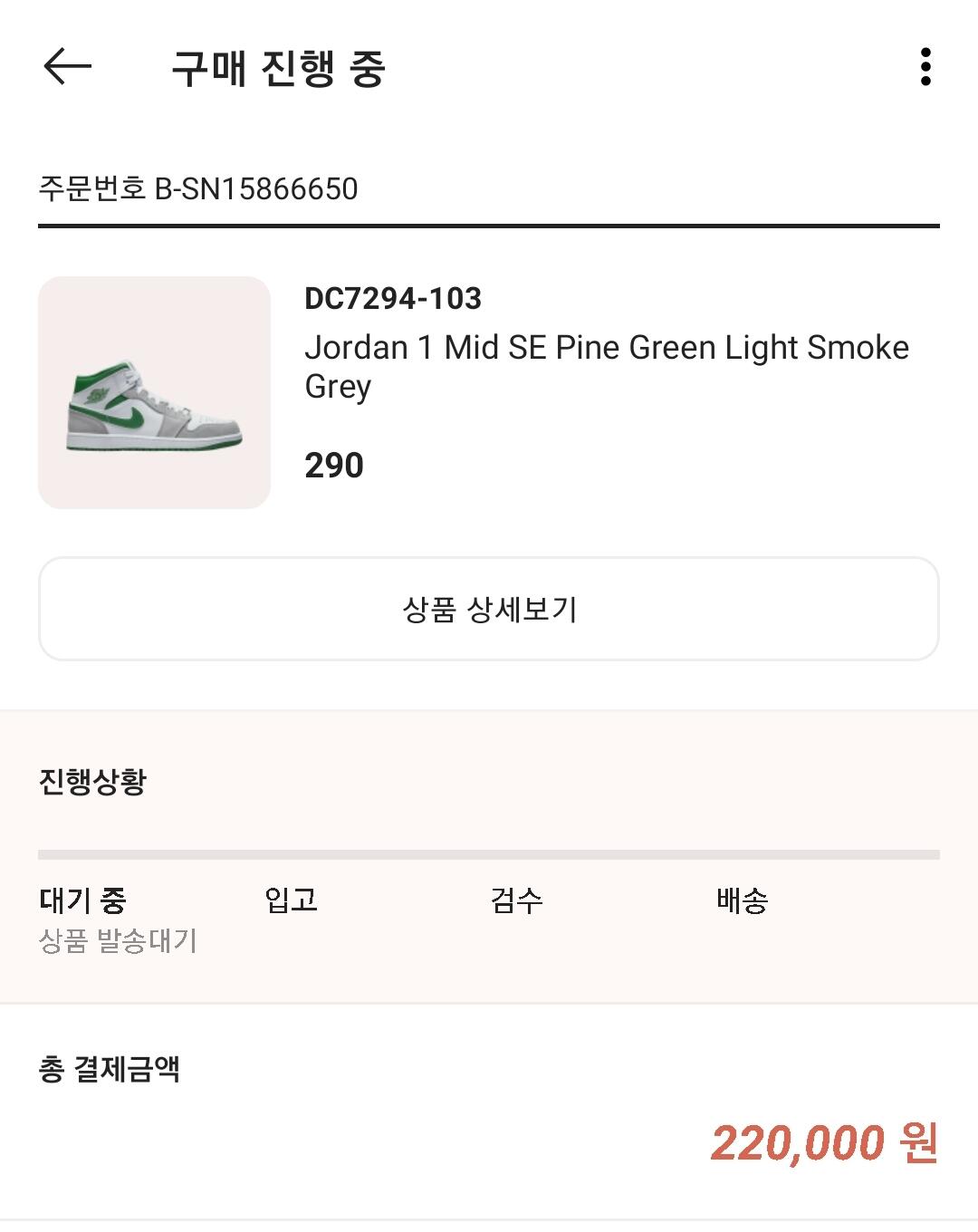
Task: Tap the 상품 발송대기 status text
Action: [118, 940]
